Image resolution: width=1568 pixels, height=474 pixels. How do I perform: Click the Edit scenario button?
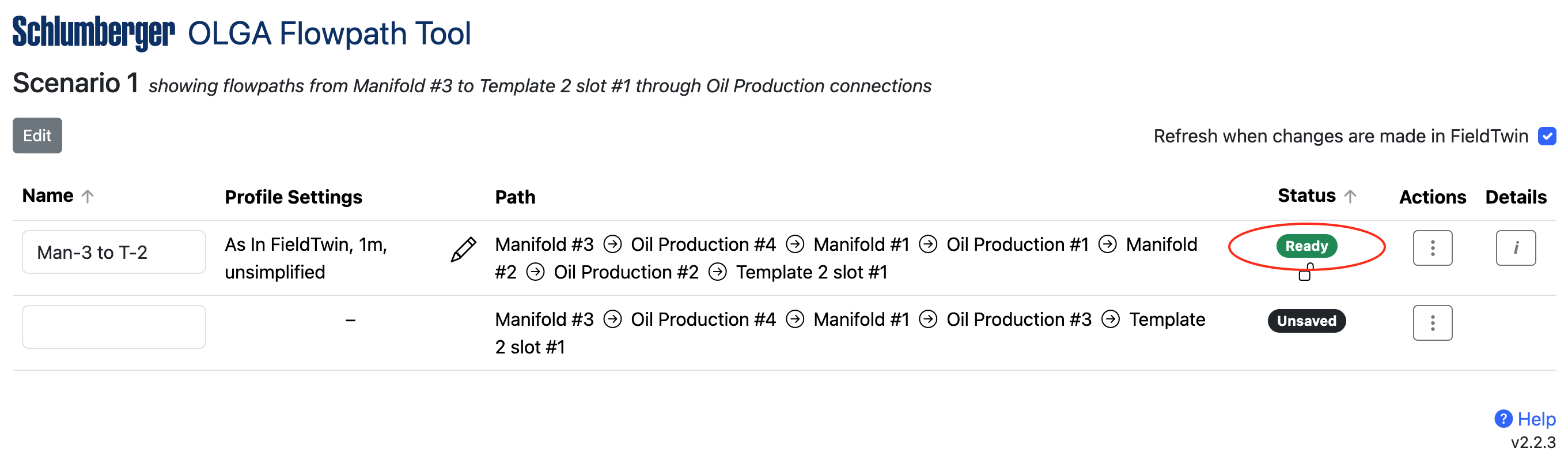37,136
